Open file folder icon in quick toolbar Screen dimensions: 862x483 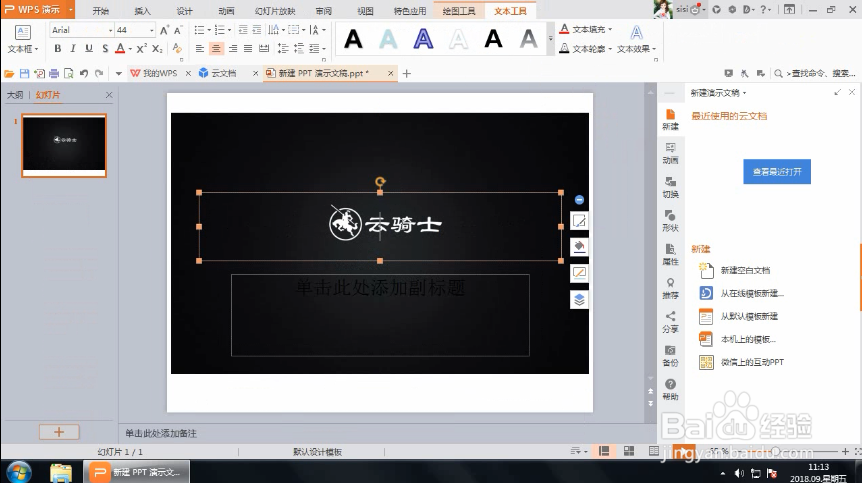click(x=9, y=73)
